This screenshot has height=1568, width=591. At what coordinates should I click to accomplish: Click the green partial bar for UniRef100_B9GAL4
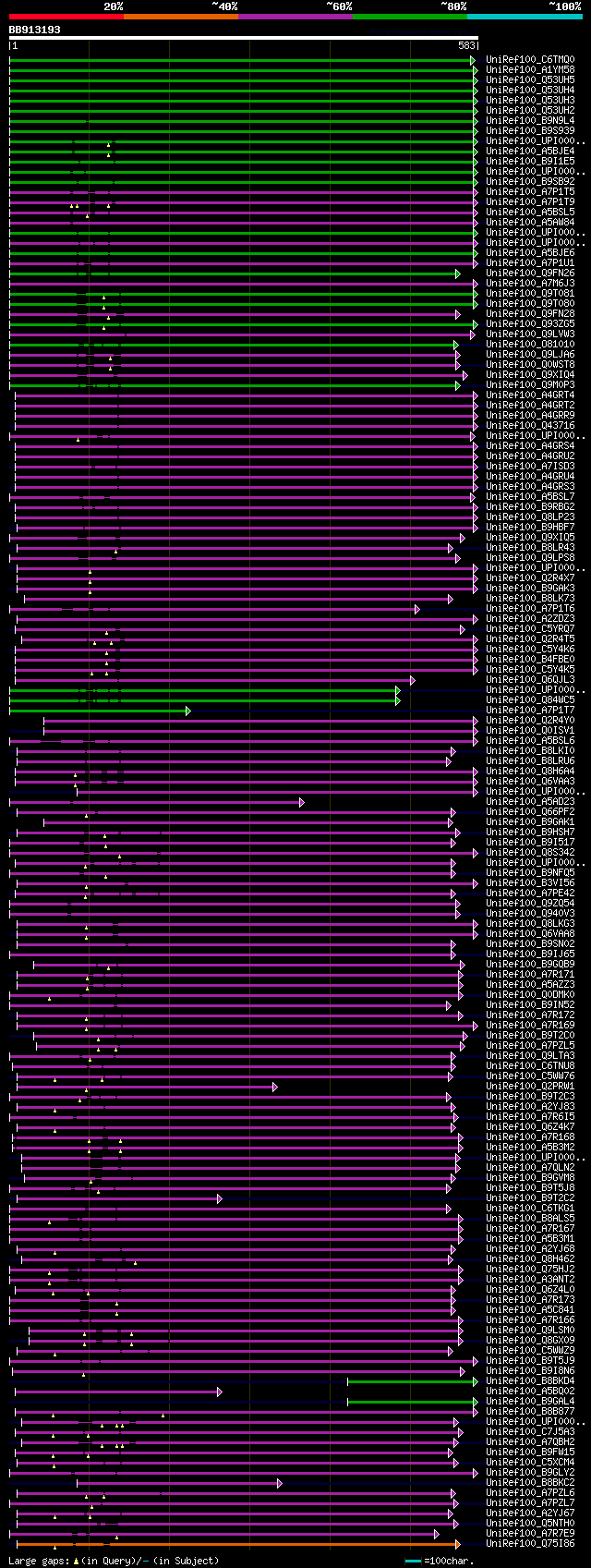pyautogui.click(x=413, y=1402)
